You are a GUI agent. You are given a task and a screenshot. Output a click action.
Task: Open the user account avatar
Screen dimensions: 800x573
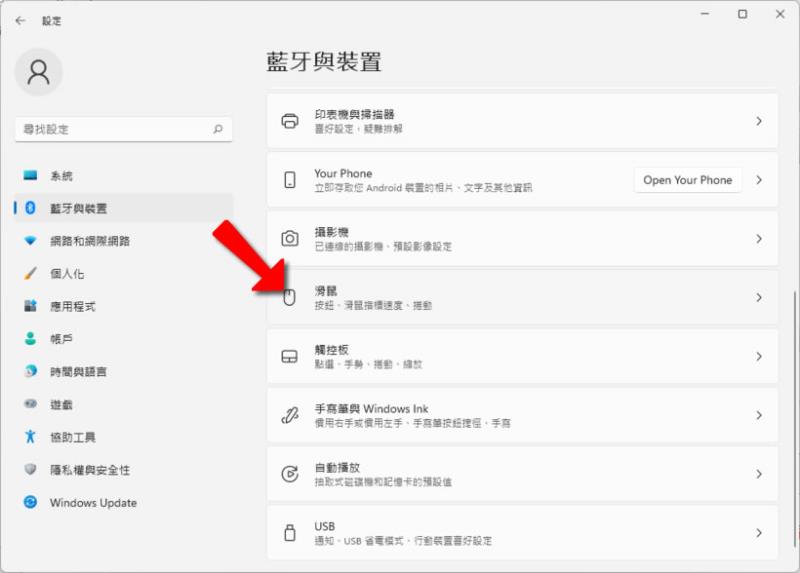(39, 72)
